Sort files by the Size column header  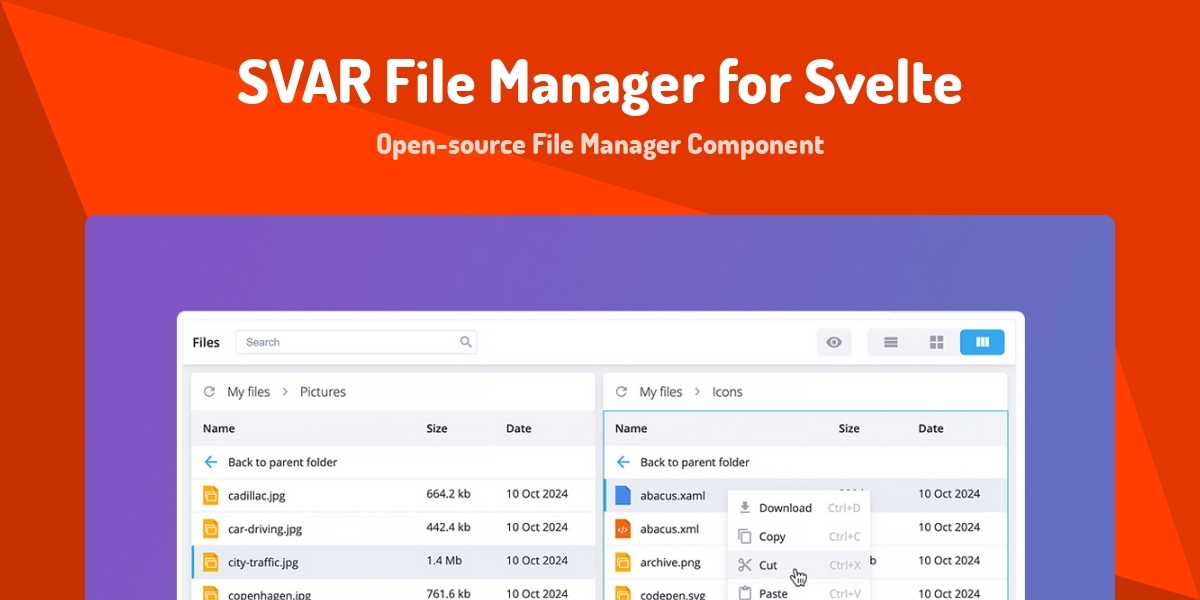(436, 428)
